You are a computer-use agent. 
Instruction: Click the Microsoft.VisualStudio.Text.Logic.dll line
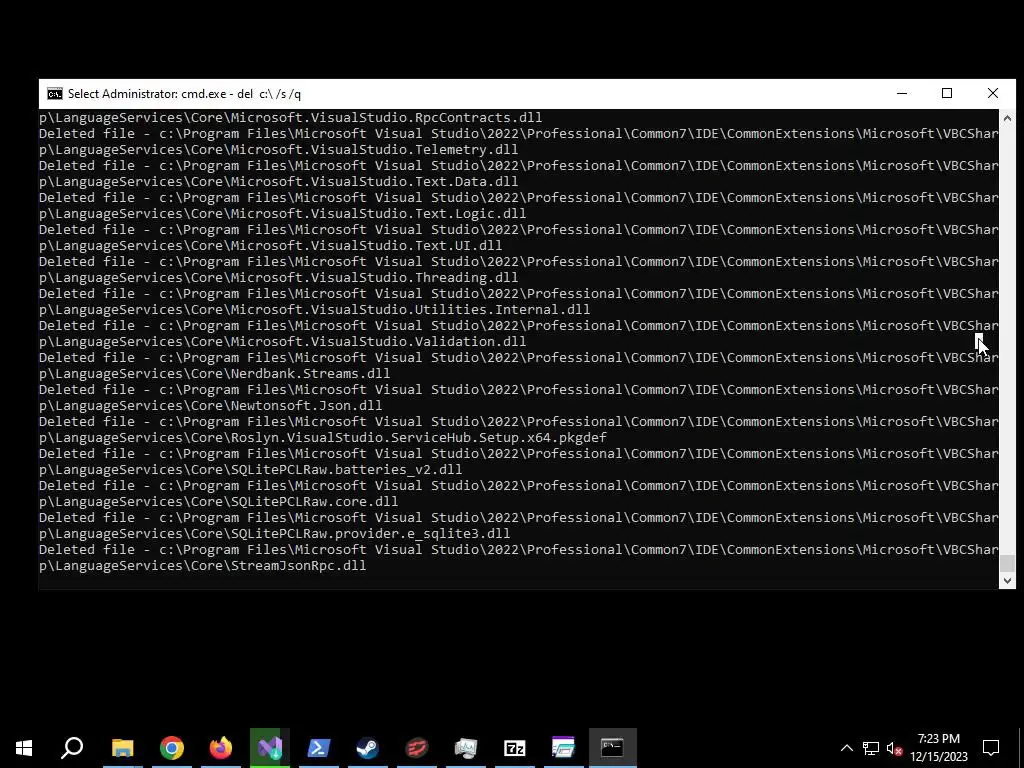[x=283, y=214]
